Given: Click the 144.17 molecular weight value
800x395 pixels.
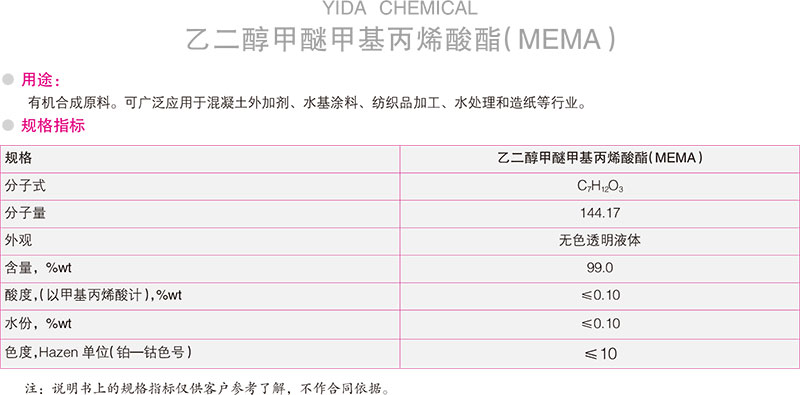Looking at the screenshot, I should point(600,213).
